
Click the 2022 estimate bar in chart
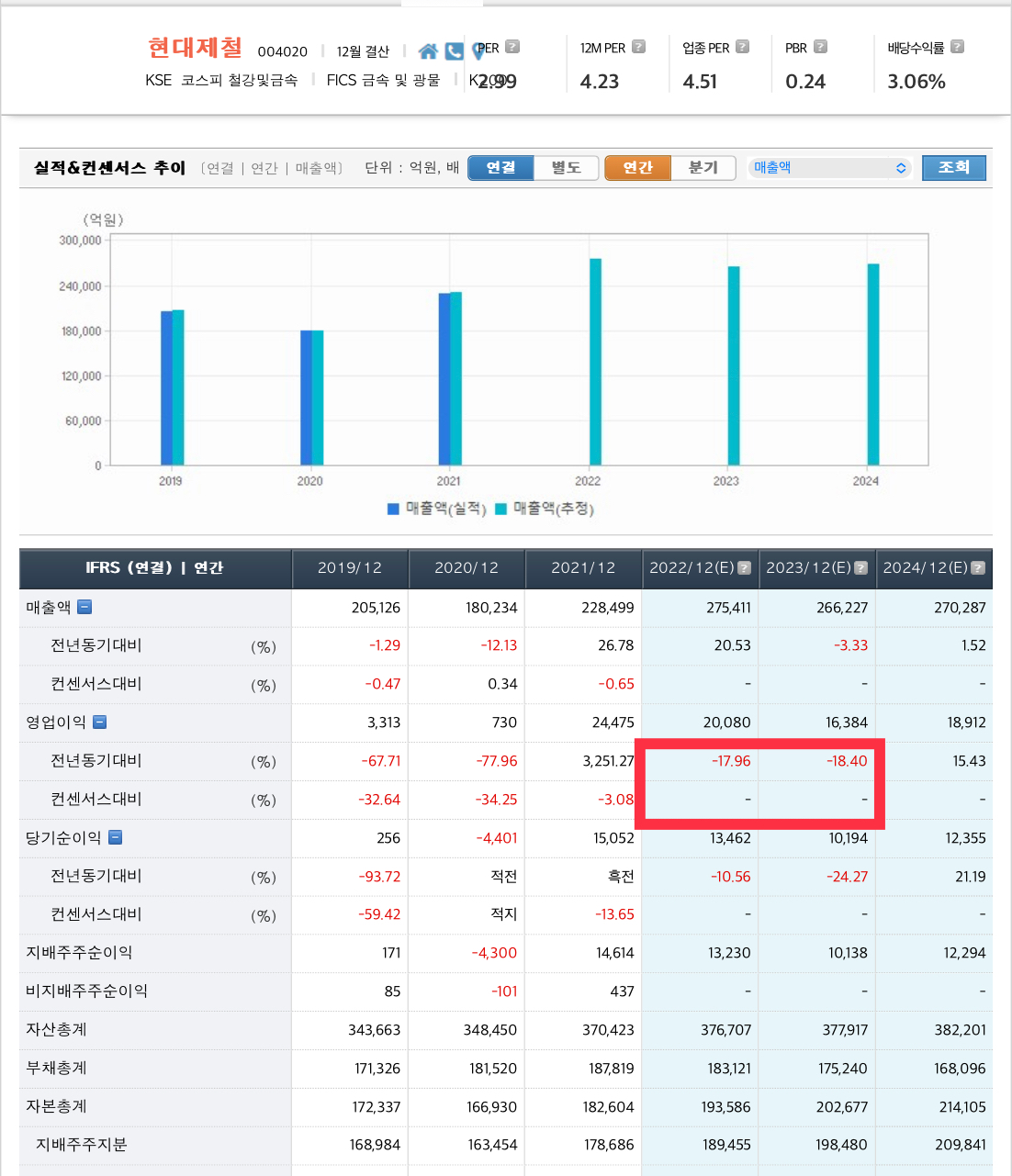click(595, 362)
